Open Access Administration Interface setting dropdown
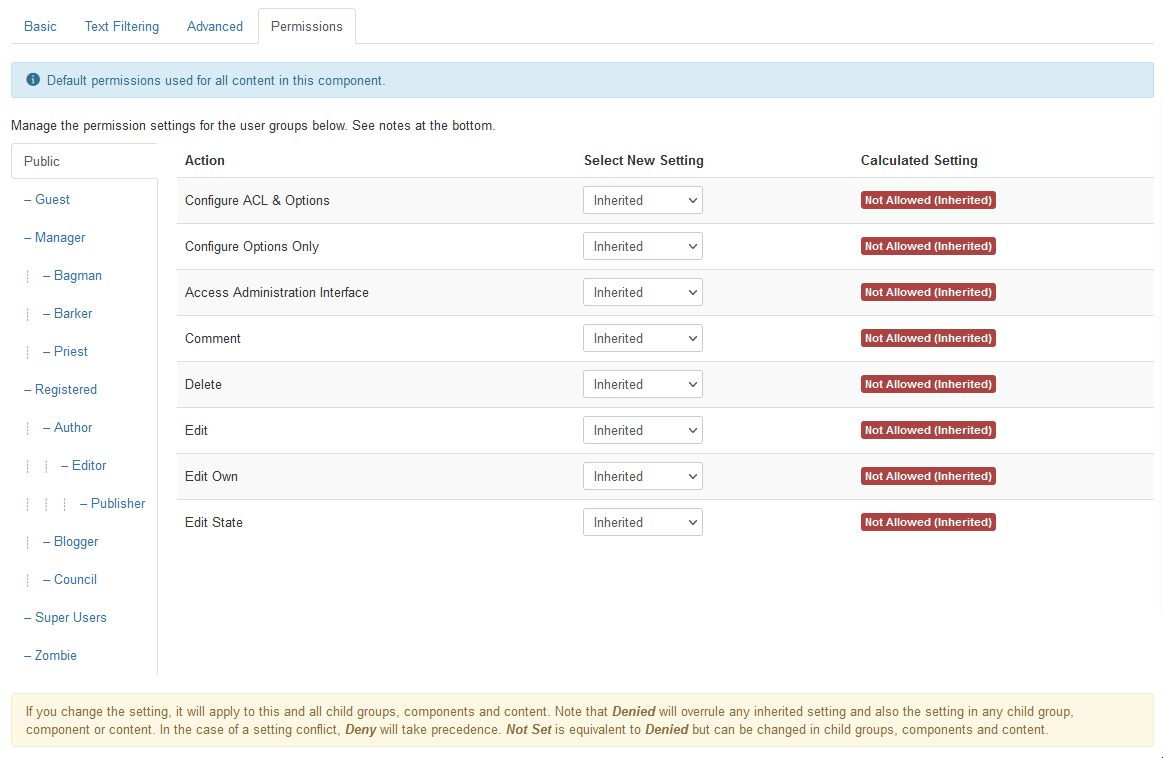 click(642, 292)
